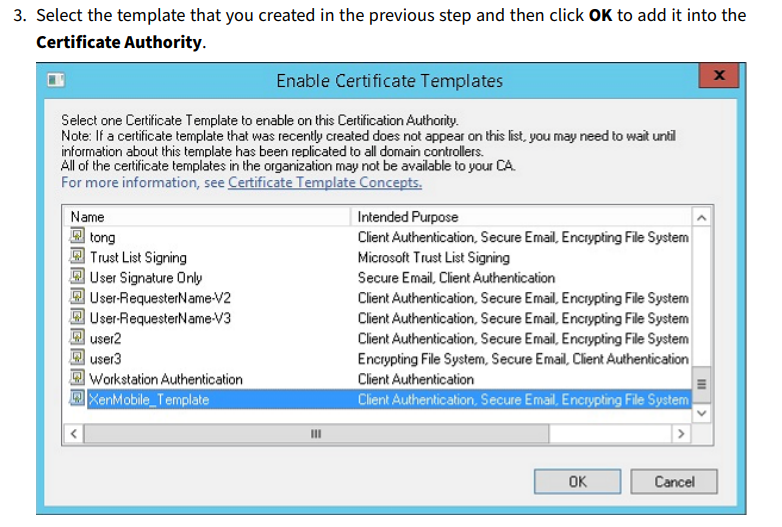Click the vertical scrollbar up arrow
782x527 pixels.
pyautogui.click(x=702, y=217)
